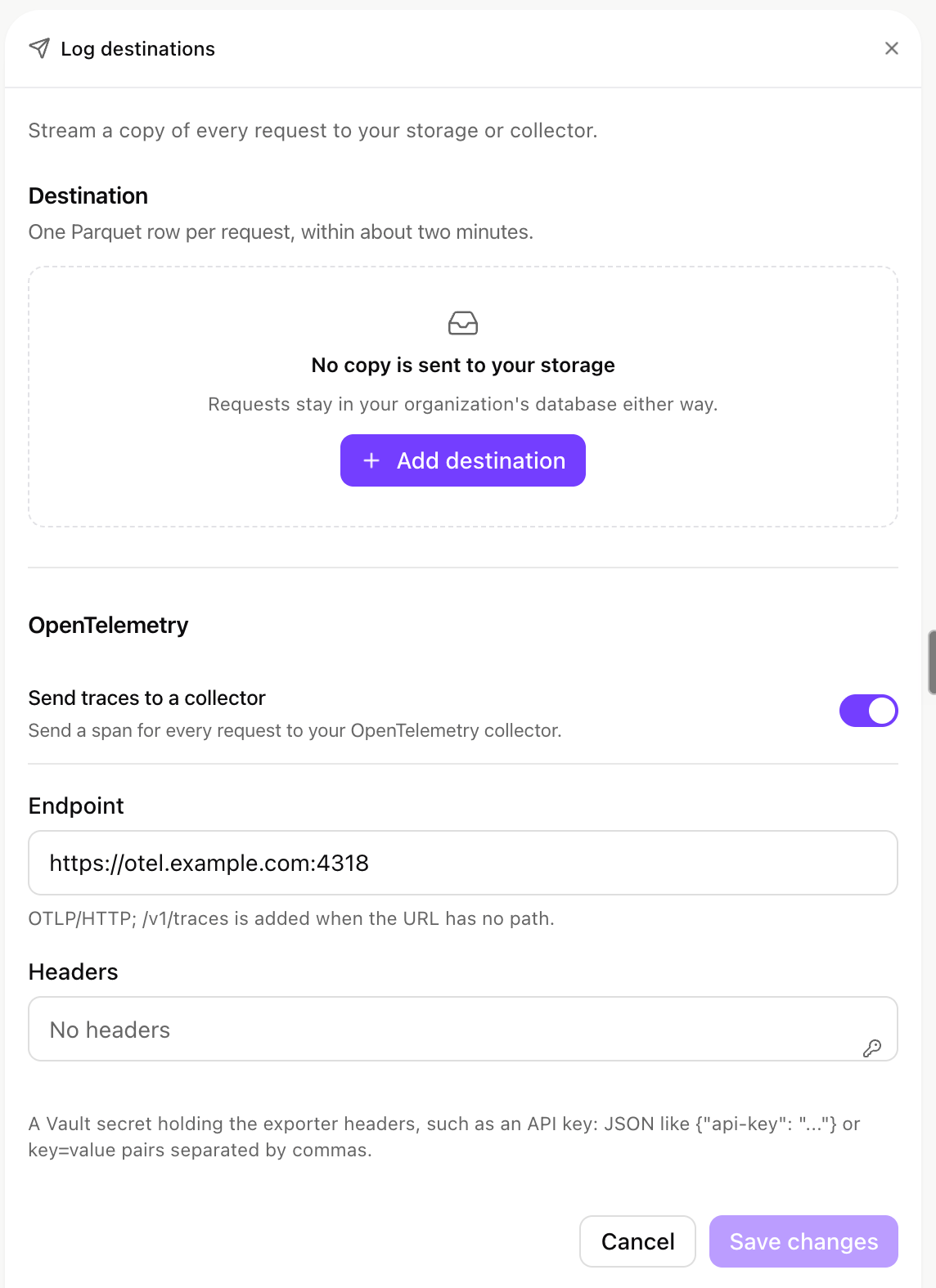Click the key icon in Headers field
Viewport: 936px width, 1288px height.
click(x=872, y=1048)
